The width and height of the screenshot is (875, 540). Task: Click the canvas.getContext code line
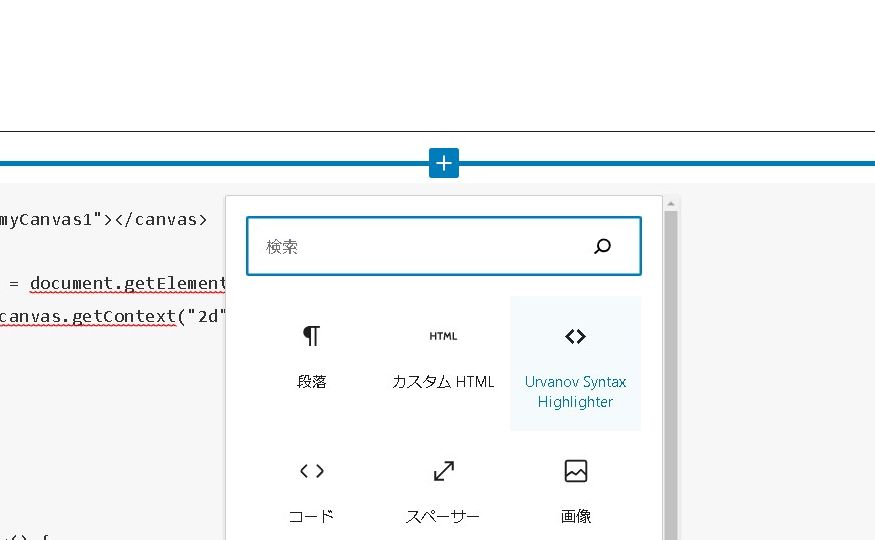(x=112, y=317)
